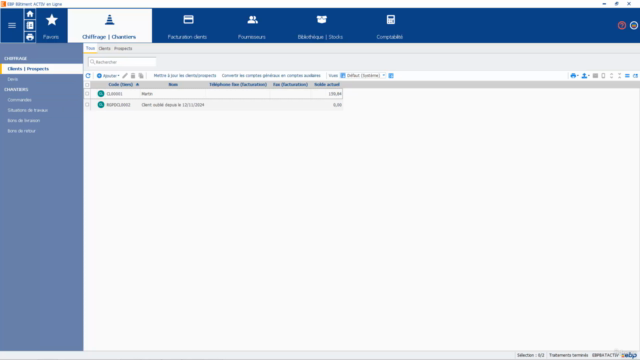Click the code cell RGPDCL0002
The image size is (640, 360).
point(118,105)
